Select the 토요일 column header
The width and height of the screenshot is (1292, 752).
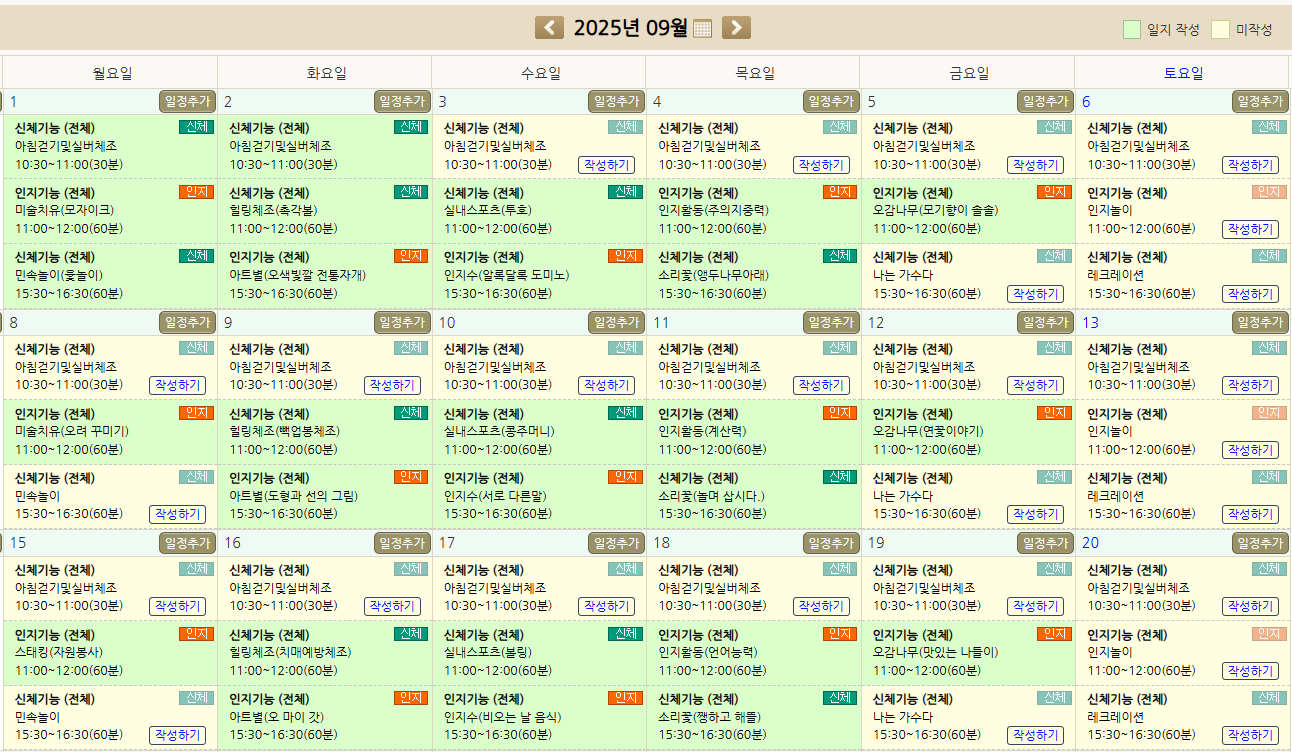click(x=1183, y=73)
